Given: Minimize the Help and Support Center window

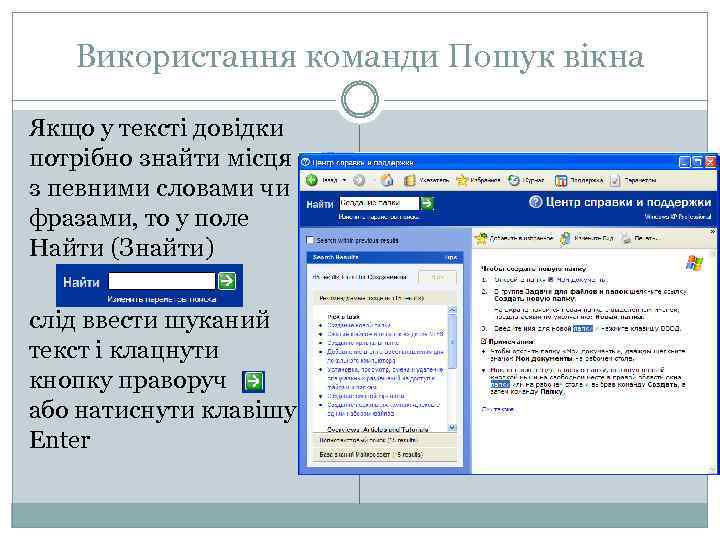Looking at the screenshot, I should 684,162.
